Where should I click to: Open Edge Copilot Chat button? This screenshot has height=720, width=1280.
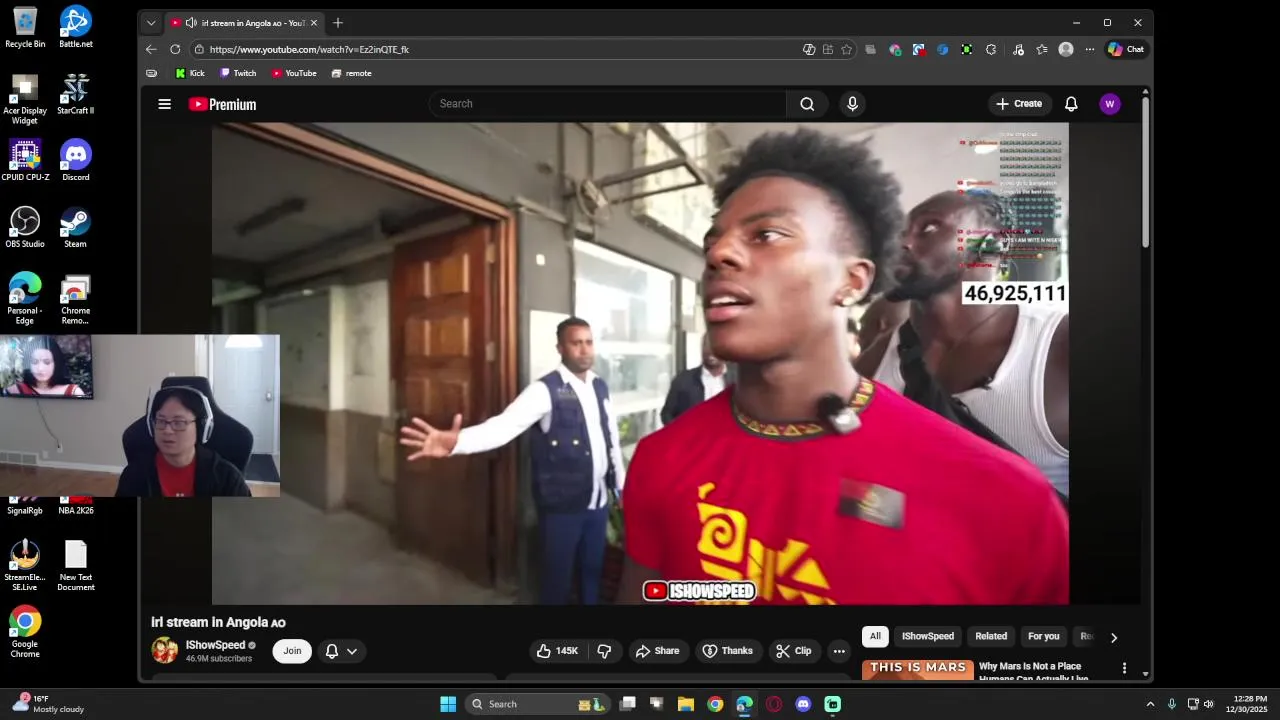tap(1126, 49)
